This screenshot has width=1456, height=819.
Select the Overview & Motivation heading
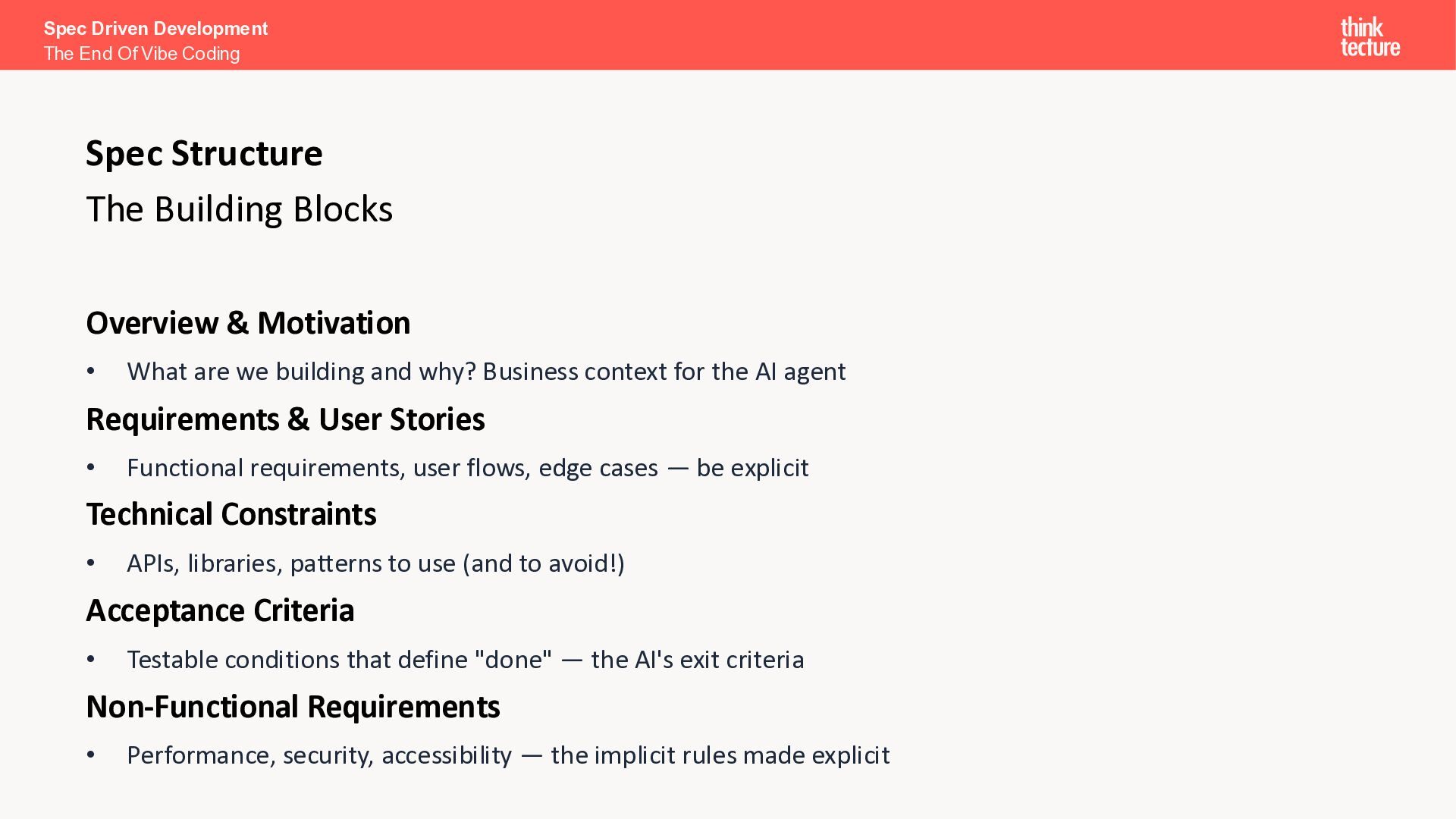[x=248, y=323]
